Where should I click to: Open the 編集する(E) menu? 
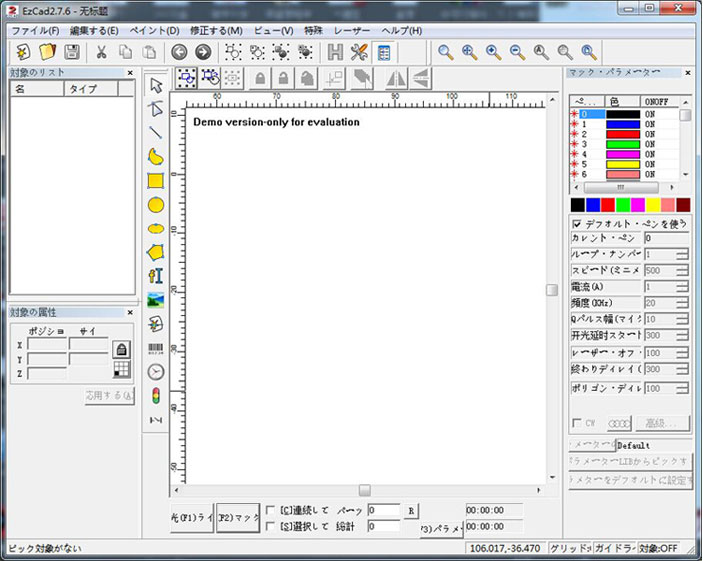(94, 30)
